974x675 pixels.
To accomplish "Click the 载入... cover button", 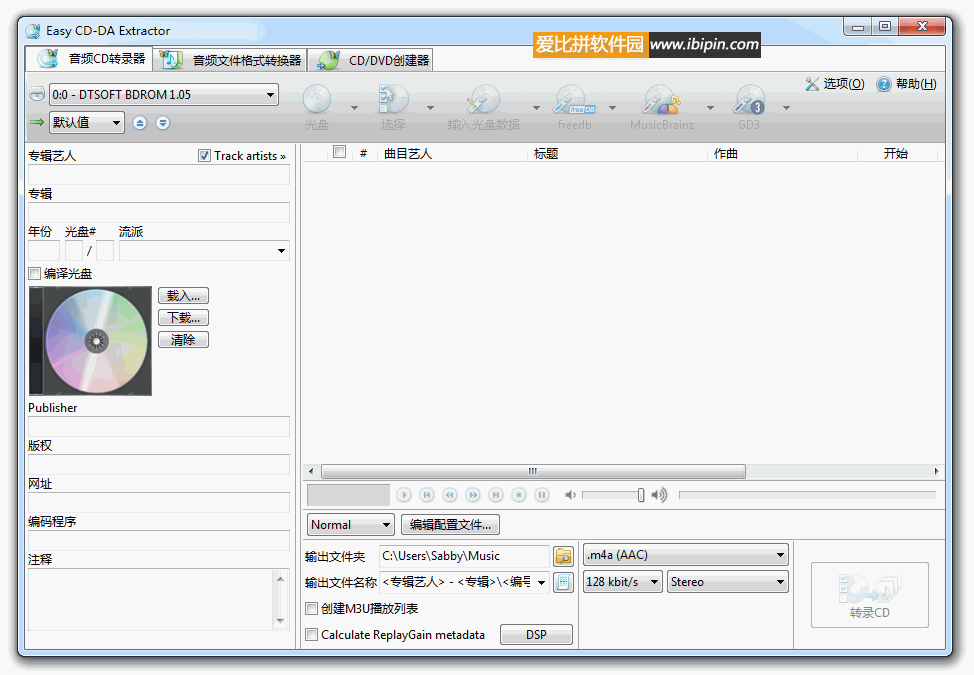I will [183, 296].
